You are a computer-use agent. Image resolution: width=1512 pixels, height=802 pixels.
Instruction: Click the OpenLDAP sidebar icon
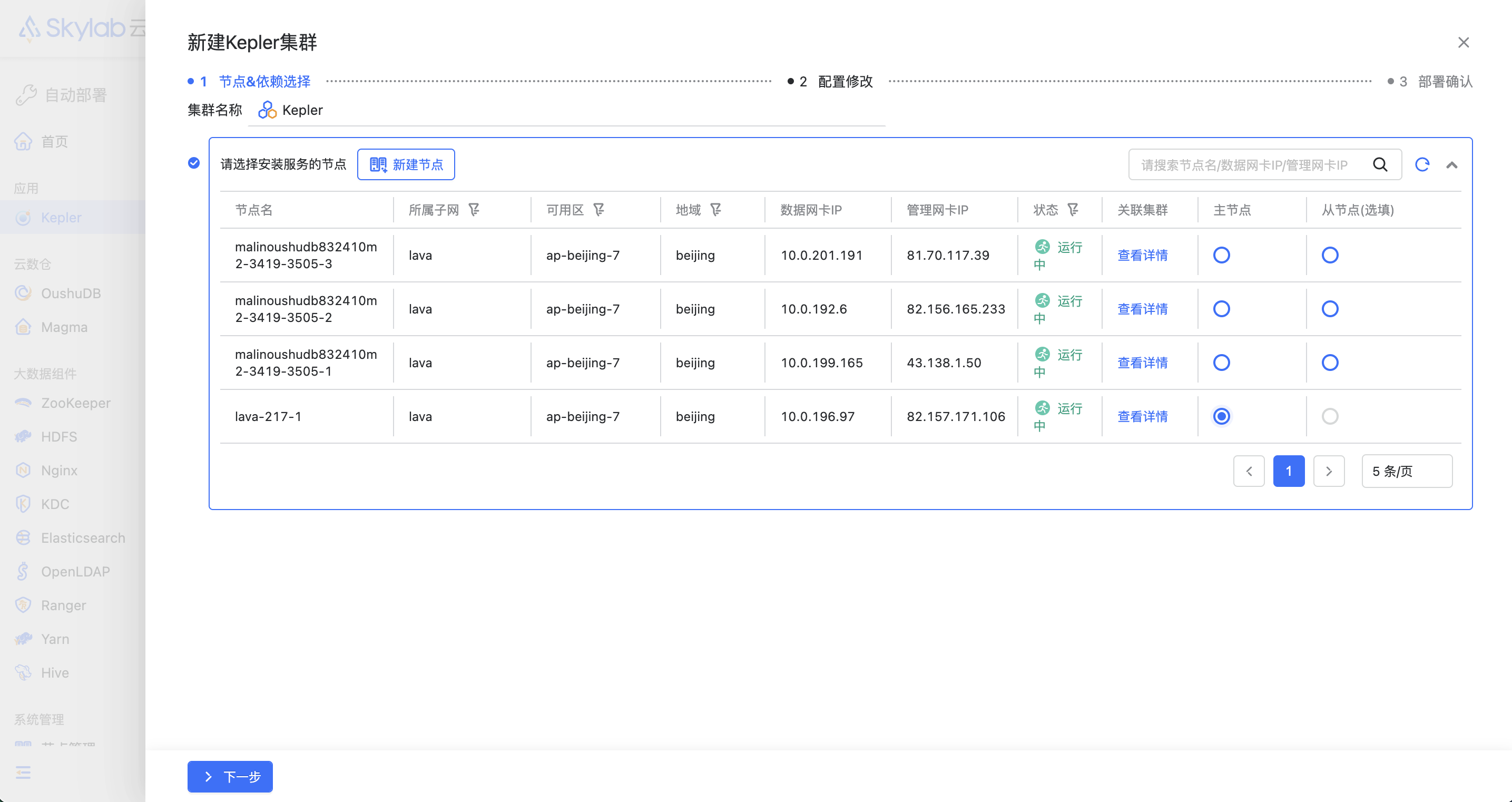click(x=23, y=571)
